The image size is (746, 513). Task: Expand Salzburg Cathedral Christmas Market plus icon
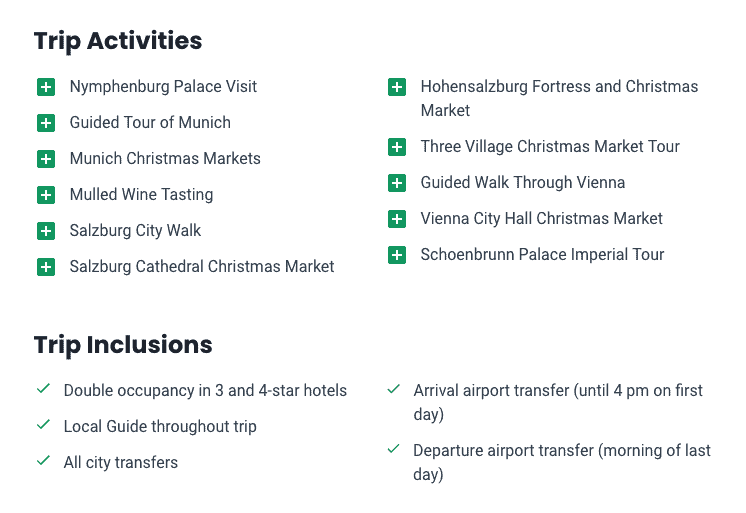pos(46,267)
